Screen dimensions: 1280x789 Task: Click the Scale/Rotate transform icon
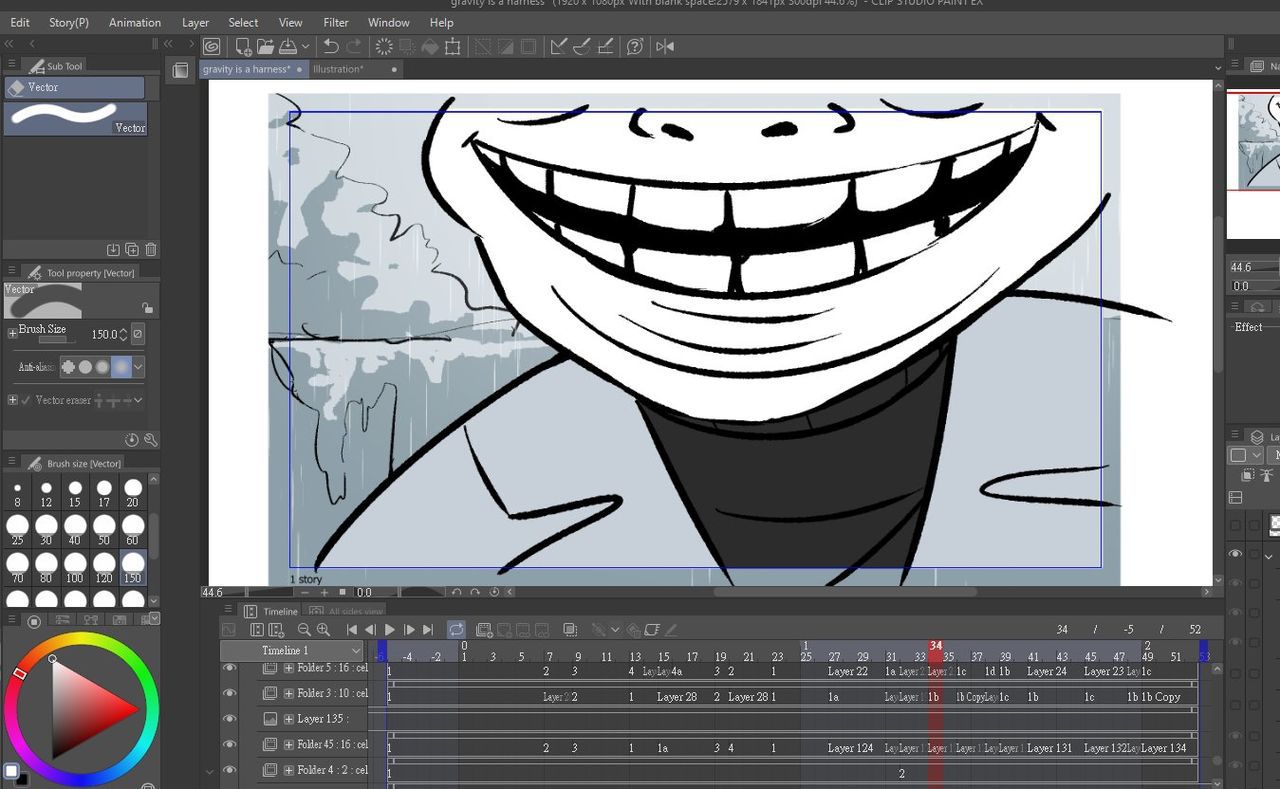(453, 46)
